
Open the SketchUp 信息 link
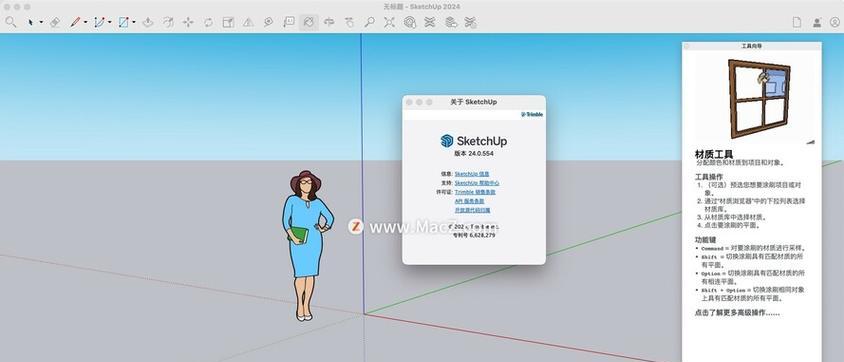472,174
